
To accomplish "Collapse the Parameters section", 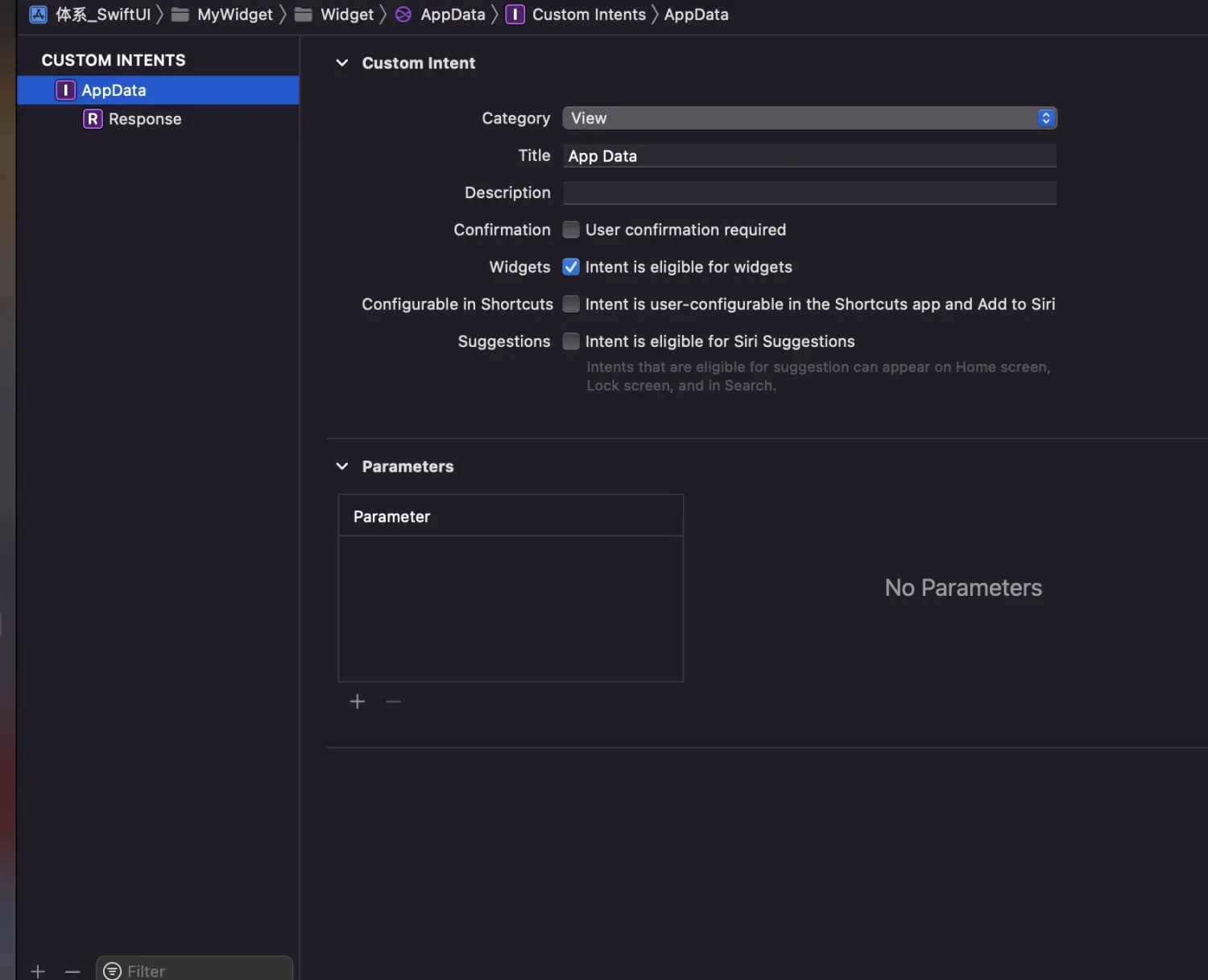I will tap(342, 466).
